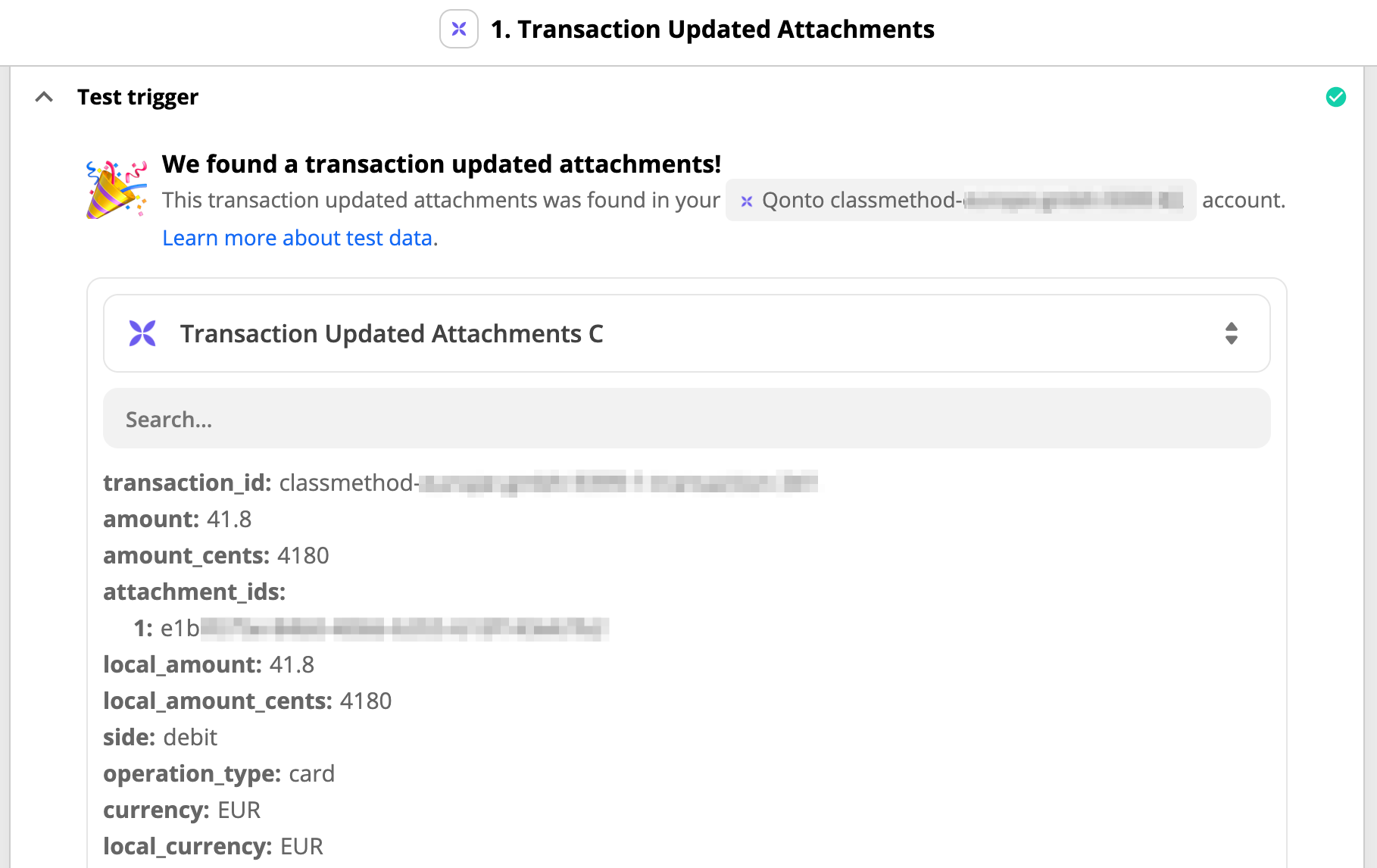Open the Transaction Updated Attachments C dropdown
The width and height of the screenshot is (1377, 868).
pos(686,333)
